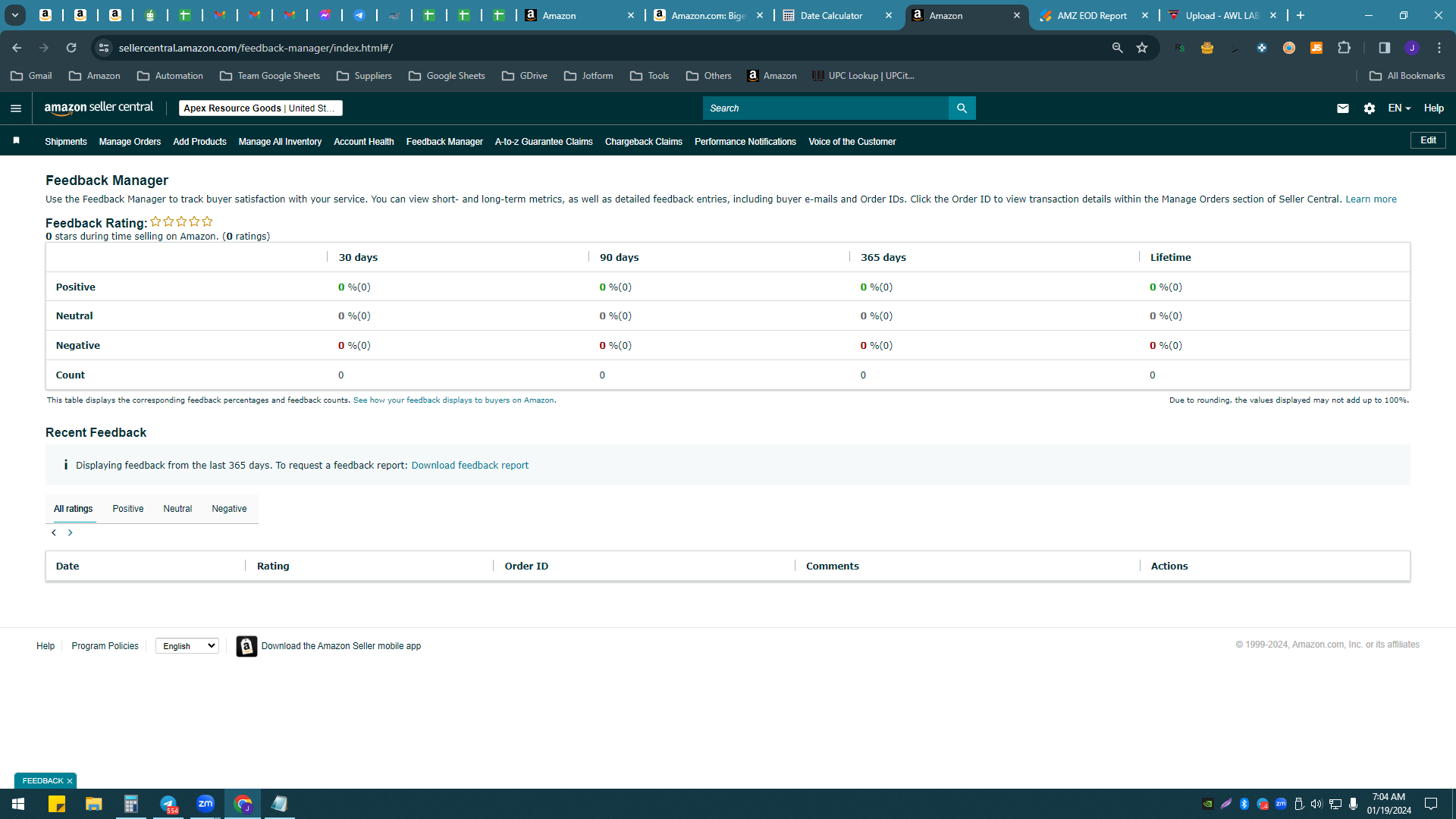Select the Negative feedback tab

click(229, 509)
